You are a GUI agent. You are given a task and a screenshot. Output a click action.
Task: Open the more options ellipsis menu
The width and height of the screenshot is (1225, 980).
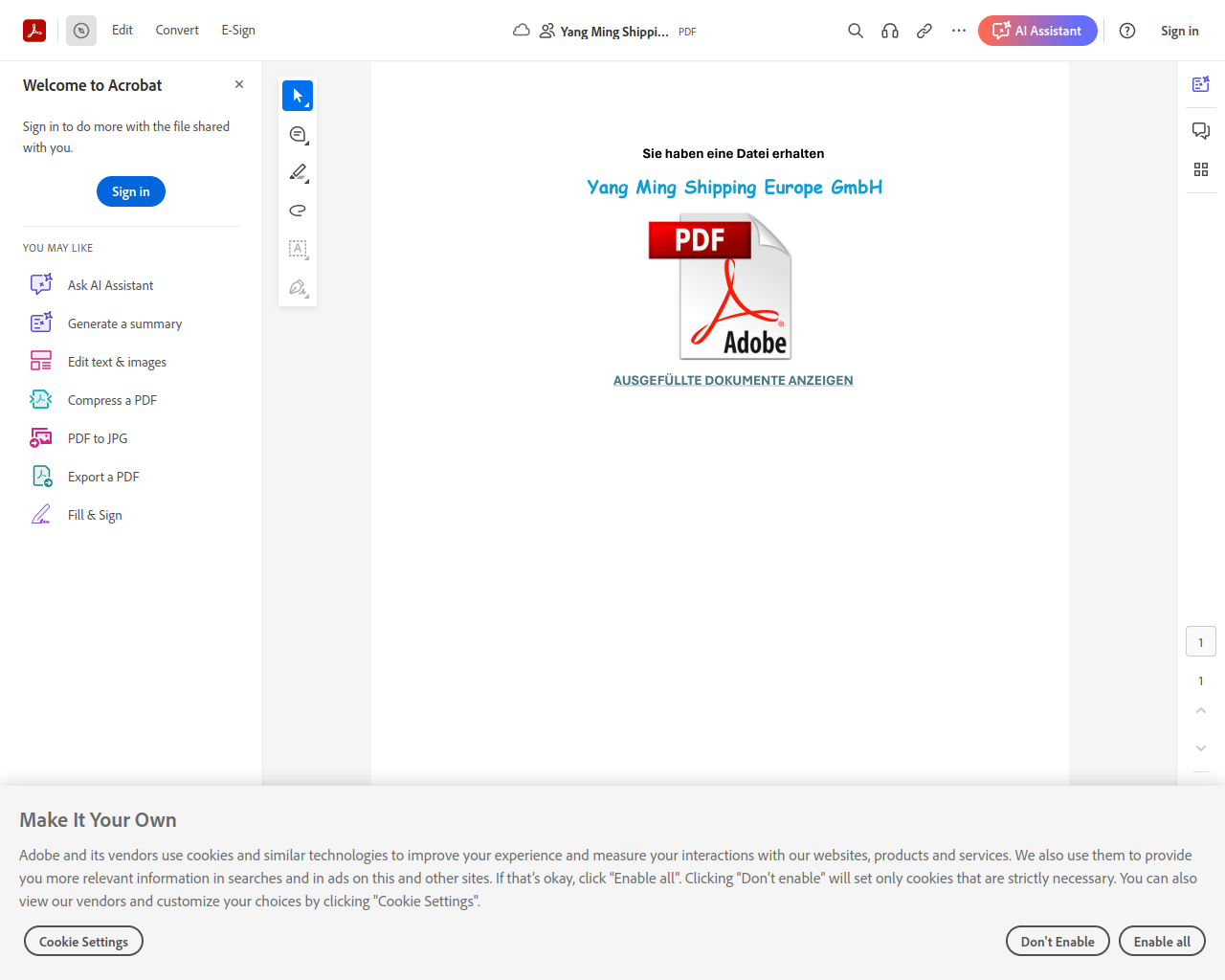point(959,31)
